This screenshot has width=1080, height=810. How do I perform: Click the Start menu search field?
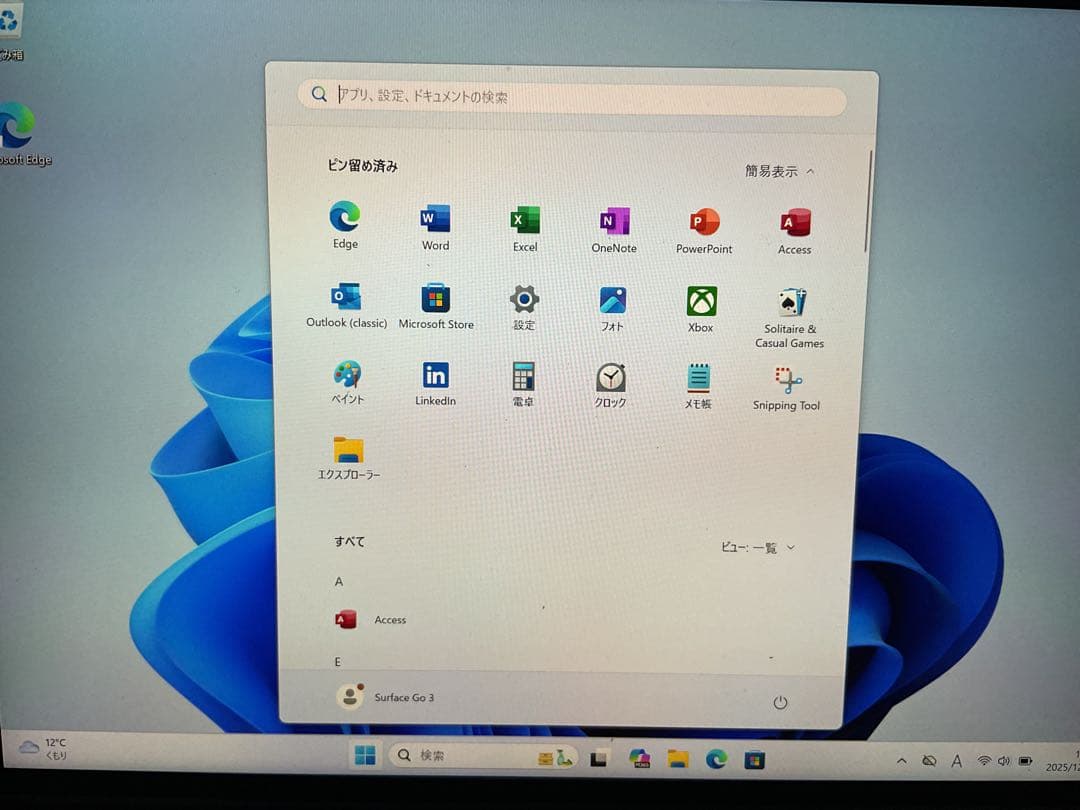[x=572, y=96]
